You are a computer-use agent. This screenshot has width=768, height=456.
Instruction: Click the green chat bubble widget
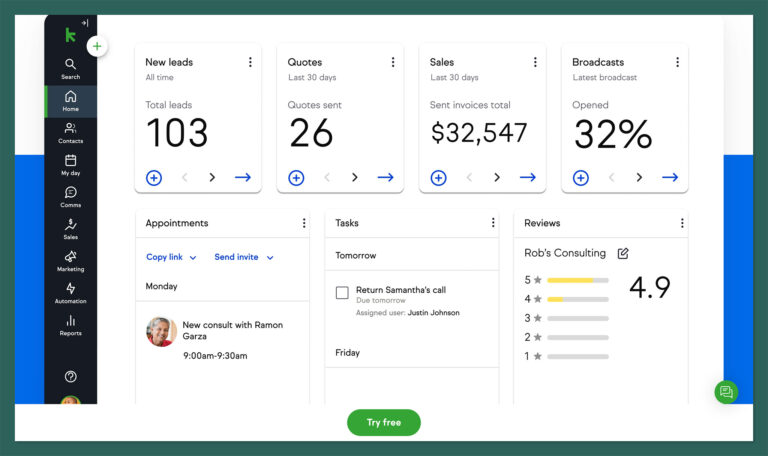pyautogui.click(x=726, y=391)
